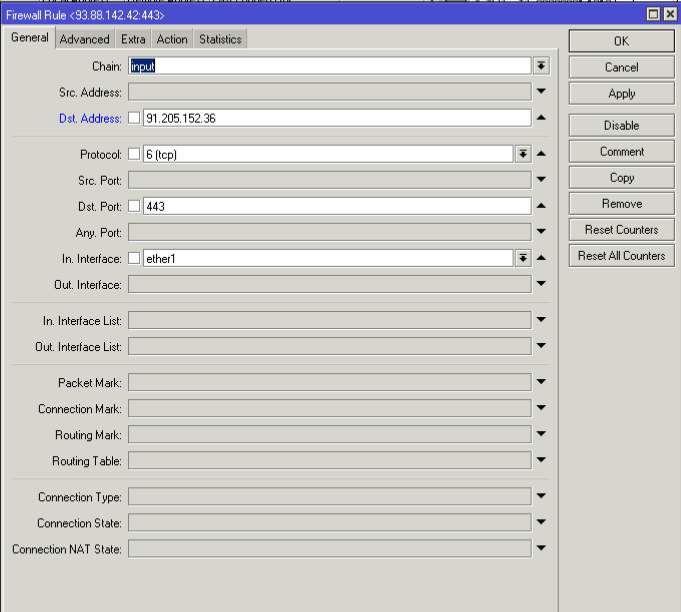Click the Reset Counters button

[621, 230]
